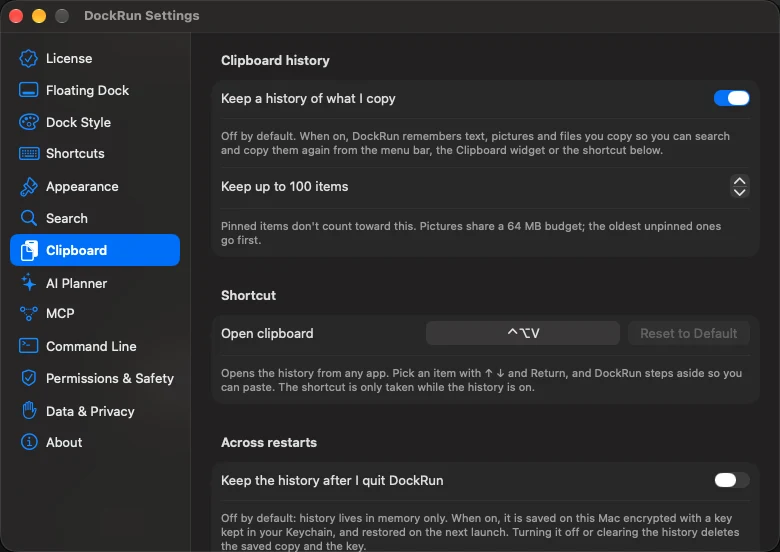Click the Command Line terminal icon
This screenshot has height=552, width=780.
(x=28, y=346)
